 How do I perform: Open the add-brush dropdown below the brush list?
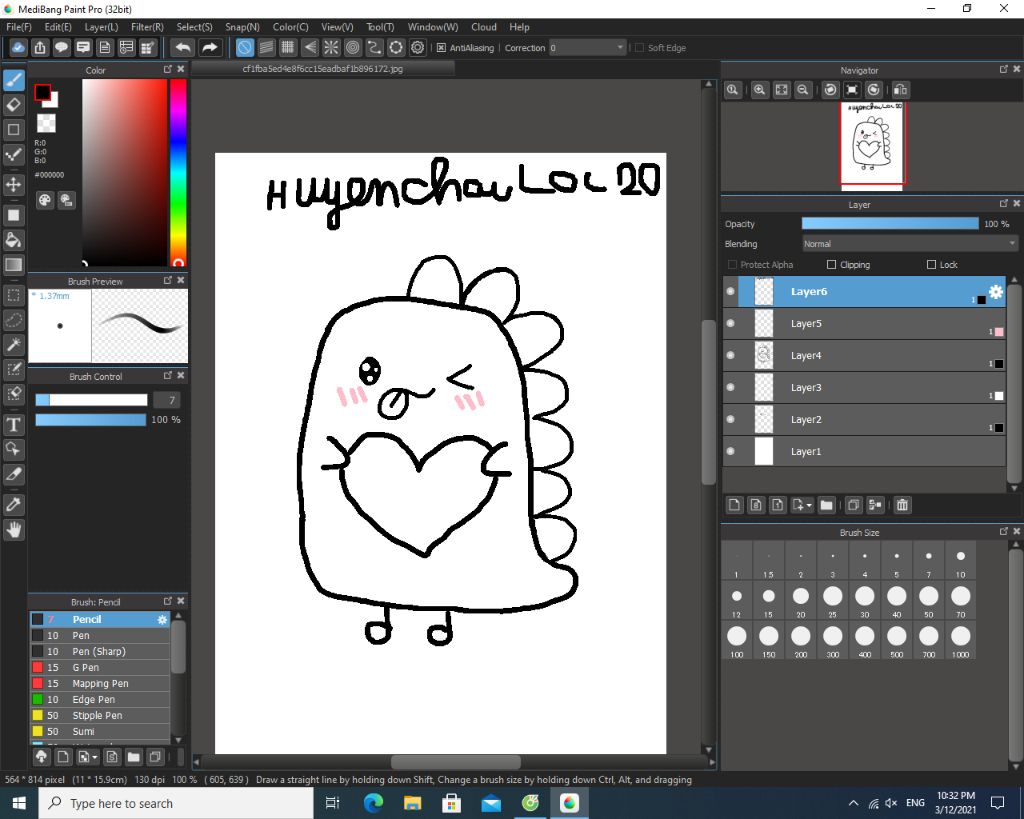pos(95,758)
